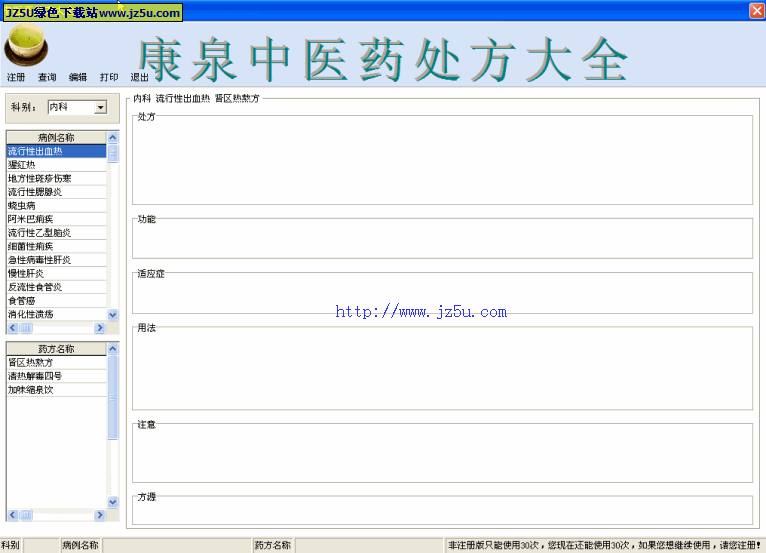This screenshot has height=553, width=766.
Task: Select 流行性乙型脑炎 case row
Action: click(x=56, y=233)
